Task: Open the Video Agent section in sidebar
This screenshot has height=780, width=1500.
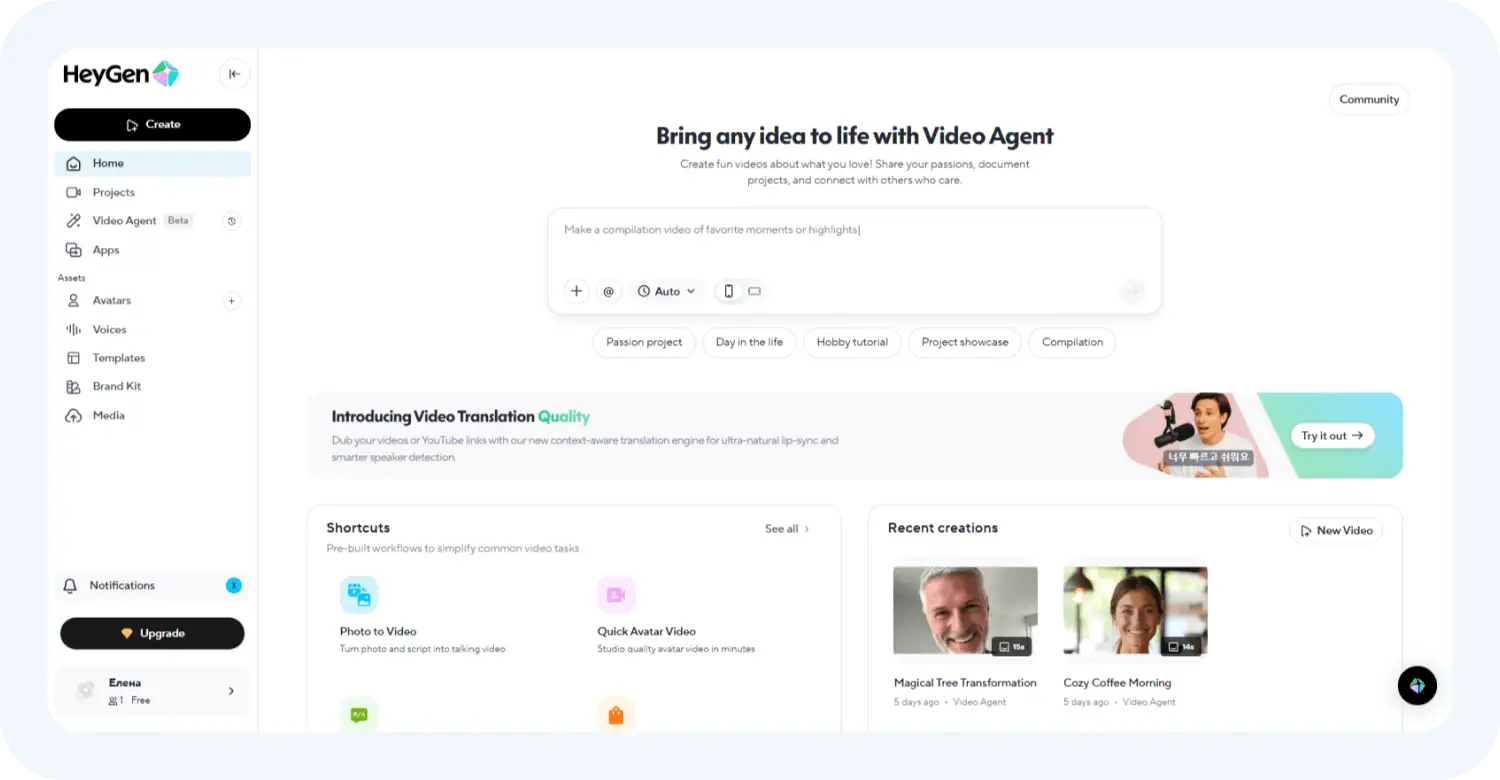Action: (x=124, y=221)
